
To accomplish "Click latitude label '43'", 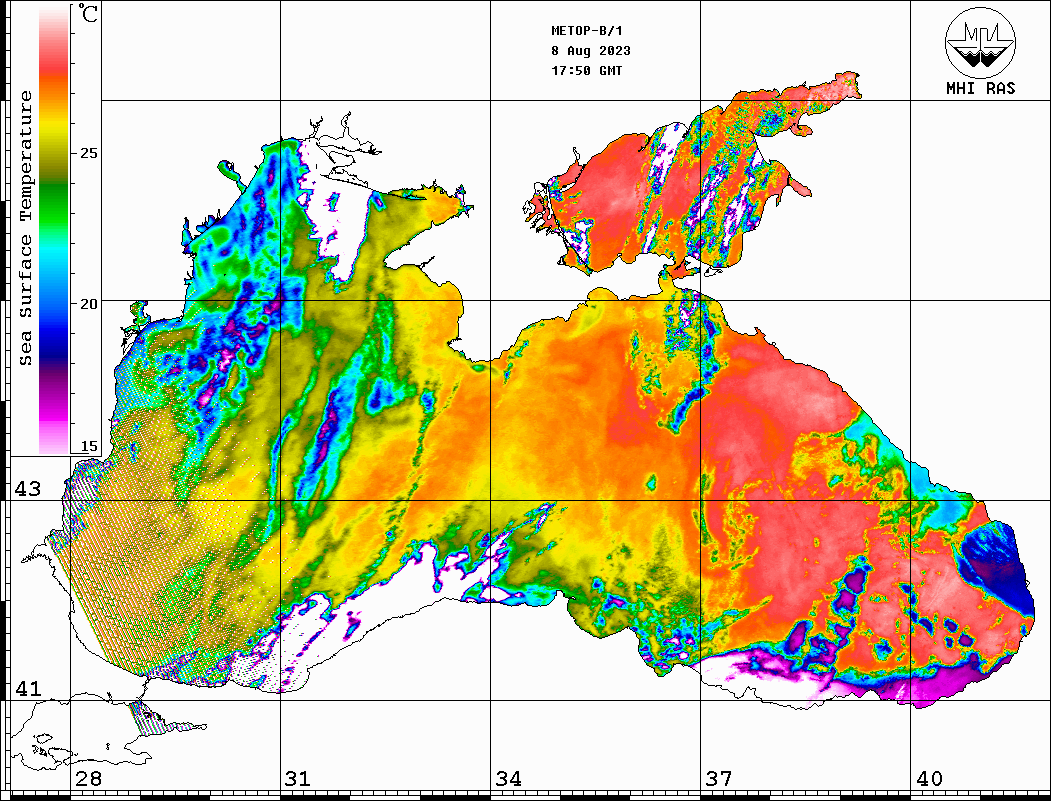I will [28, 489].
